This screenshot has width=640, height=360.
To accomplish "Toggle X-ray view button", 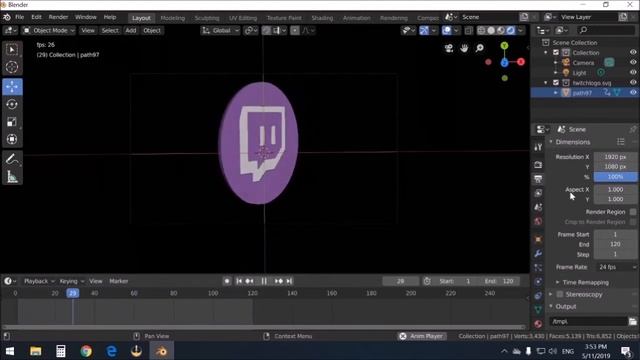I will pos(468,31).
